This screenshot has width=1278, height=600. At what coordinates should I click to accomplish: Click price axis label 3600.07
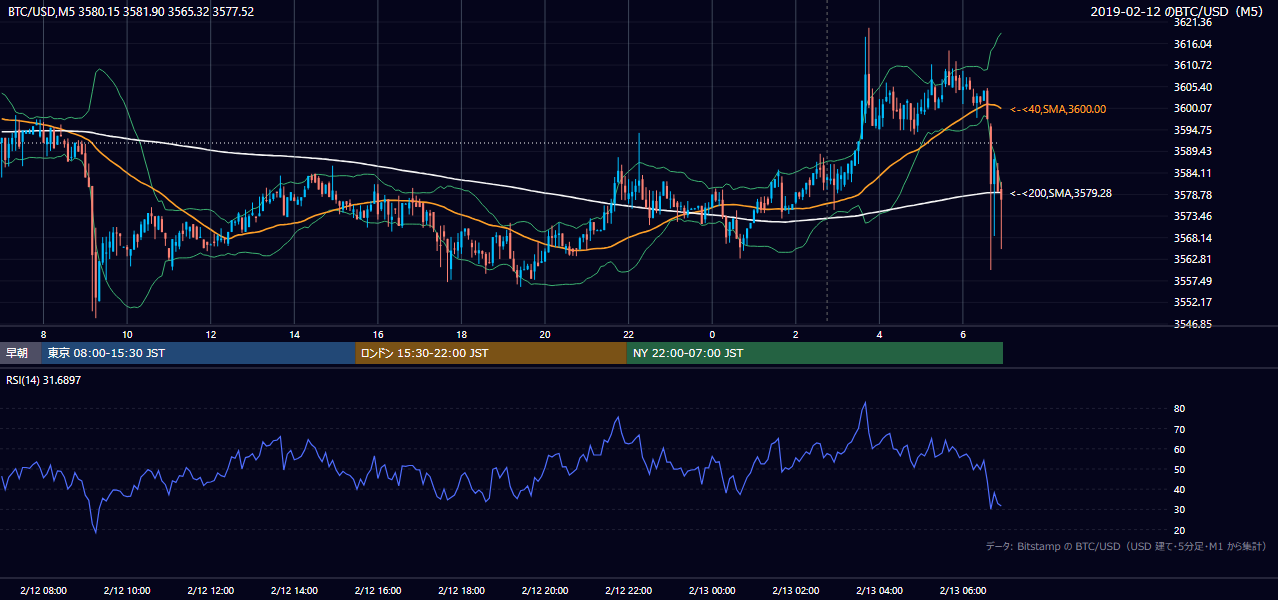point(1193,108)
